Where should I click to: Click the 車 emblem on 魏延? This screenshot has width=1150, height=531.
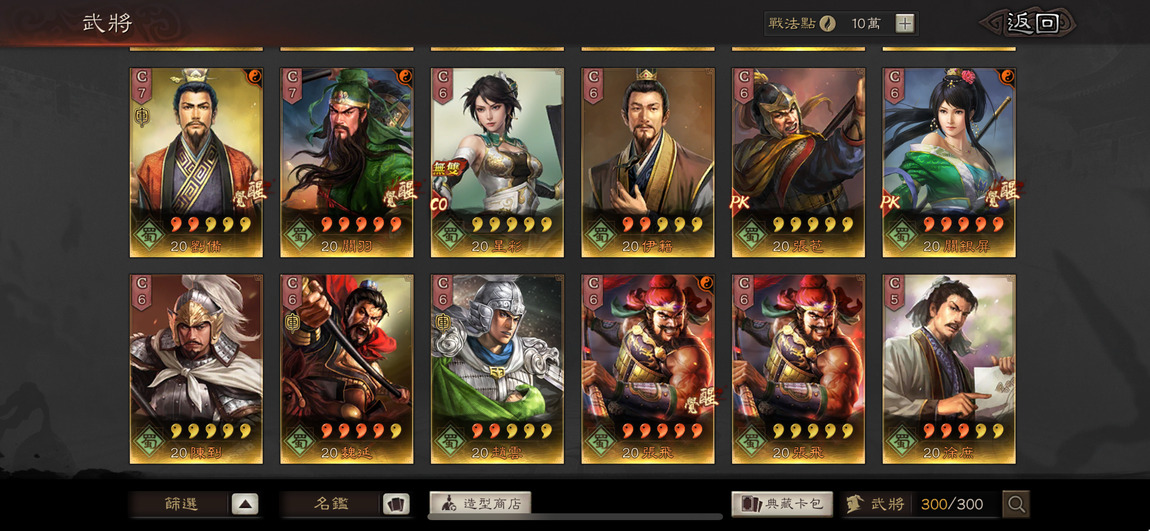[x=291, y=321]
